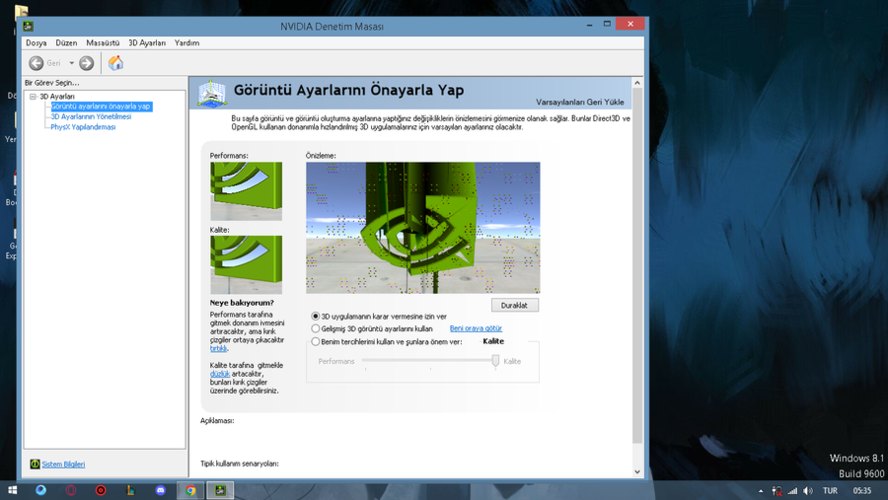
Task: Close the NVIDIA Denetim Masası window
Action: pyautogui.click(x=630, y=24)
